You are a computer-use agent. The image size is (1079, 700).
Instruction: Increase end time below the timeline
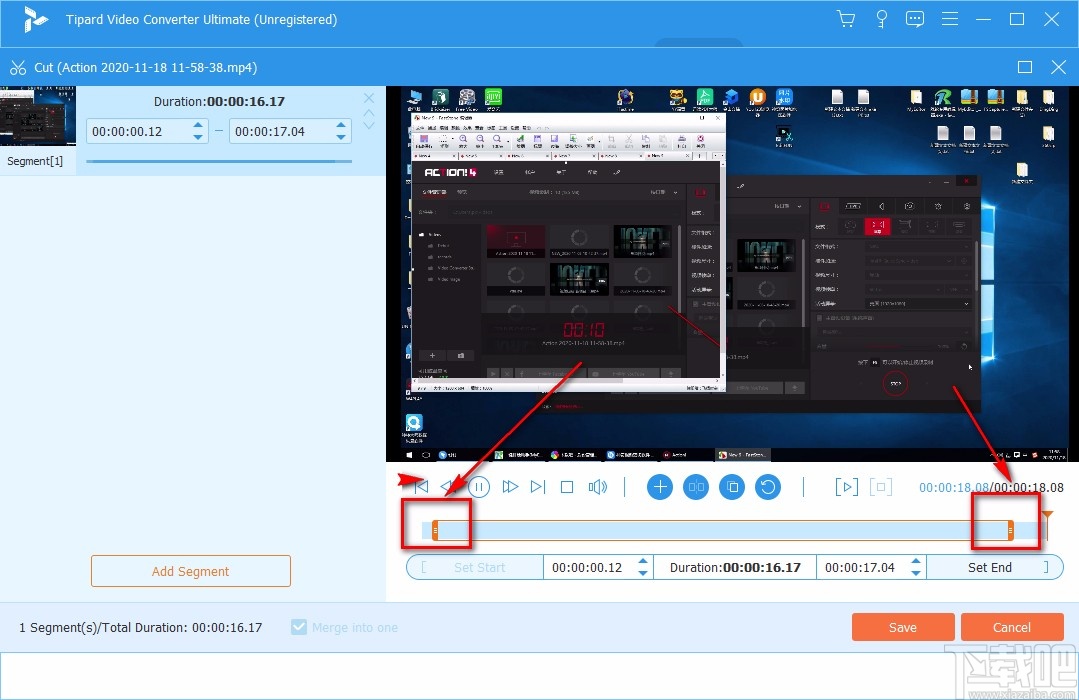point(916,562)
